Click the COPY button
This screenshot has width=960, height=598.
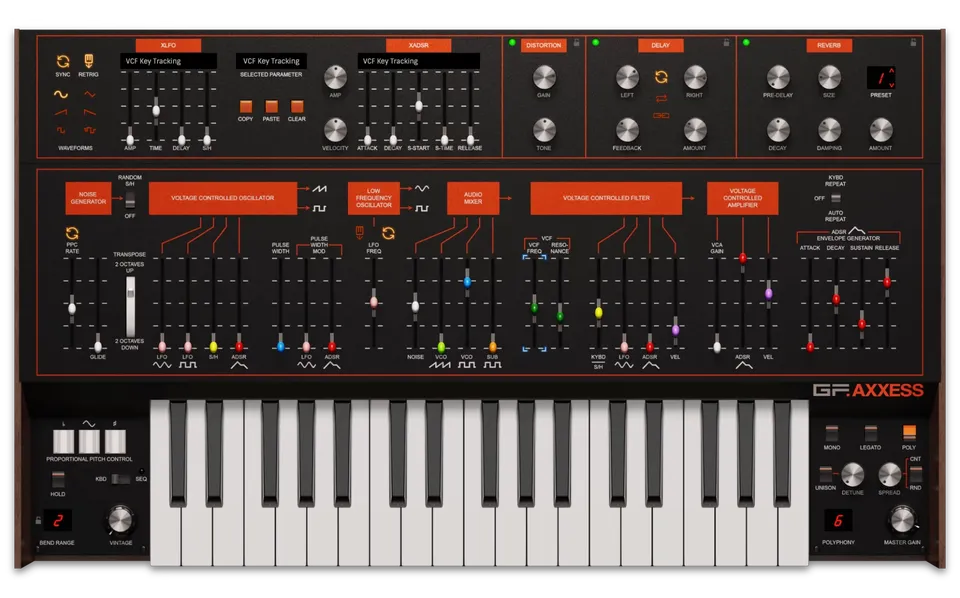coord(246,107)
